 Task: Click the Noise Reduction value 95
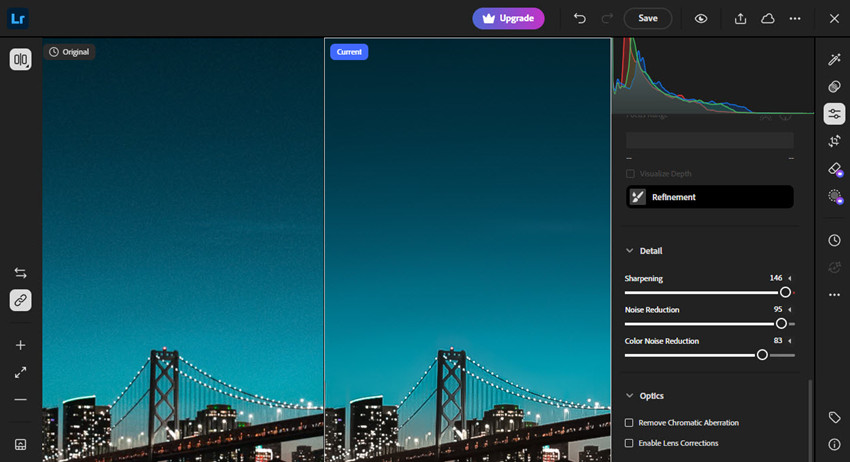(x=778, y=310)
